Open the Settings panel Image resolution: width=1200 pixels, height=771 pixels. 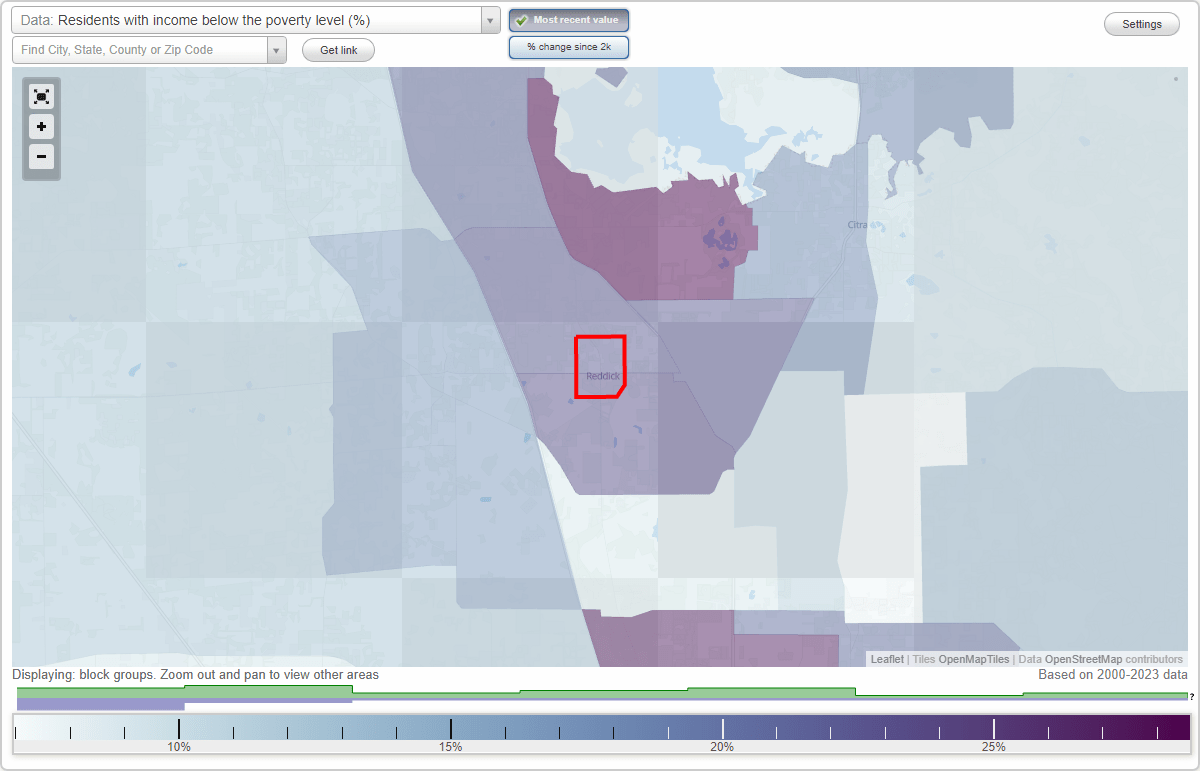[1141, 23]
